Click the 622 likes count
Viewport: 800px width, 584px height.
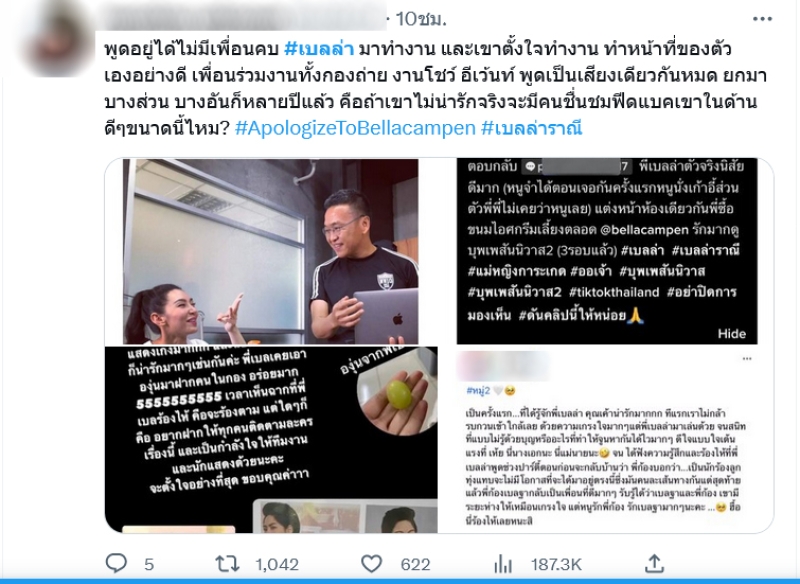[415, 564]
